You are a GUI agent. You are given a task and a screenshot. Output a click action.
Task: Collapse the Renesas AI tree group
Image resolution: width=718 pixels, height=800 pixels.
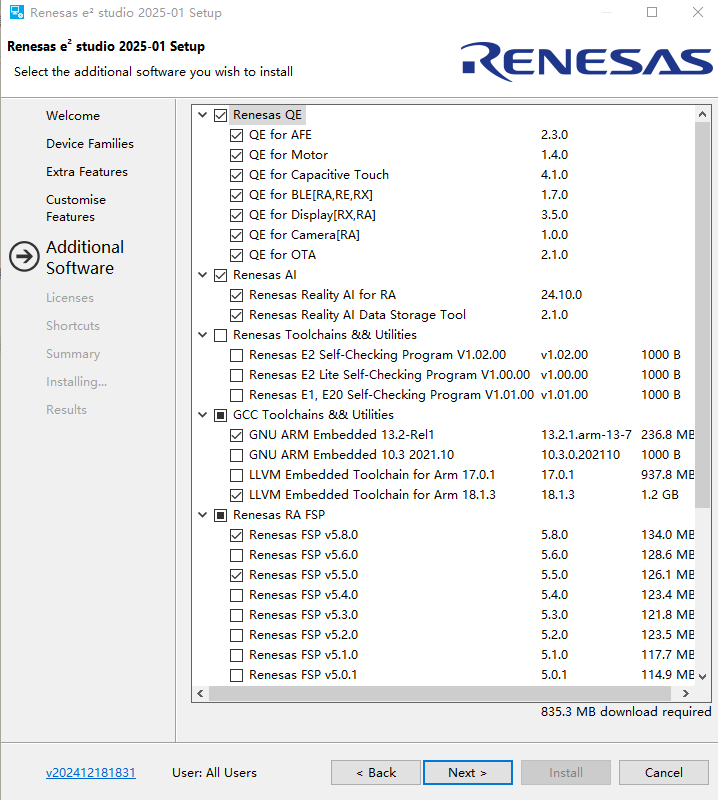point(203,275)
